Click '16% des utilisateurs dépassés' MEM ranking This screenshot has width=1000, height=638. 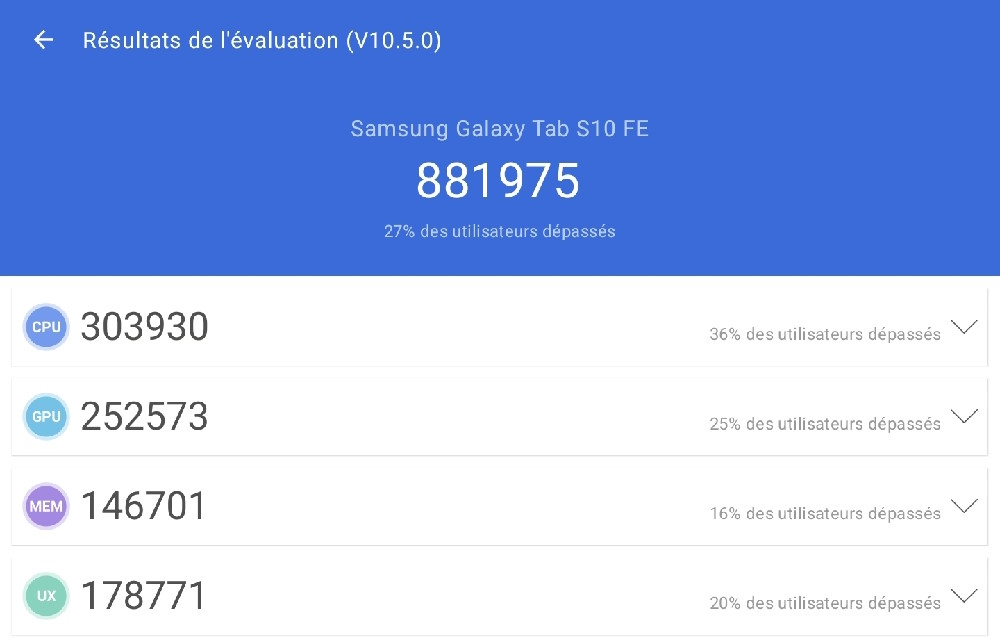click(825, 514)
